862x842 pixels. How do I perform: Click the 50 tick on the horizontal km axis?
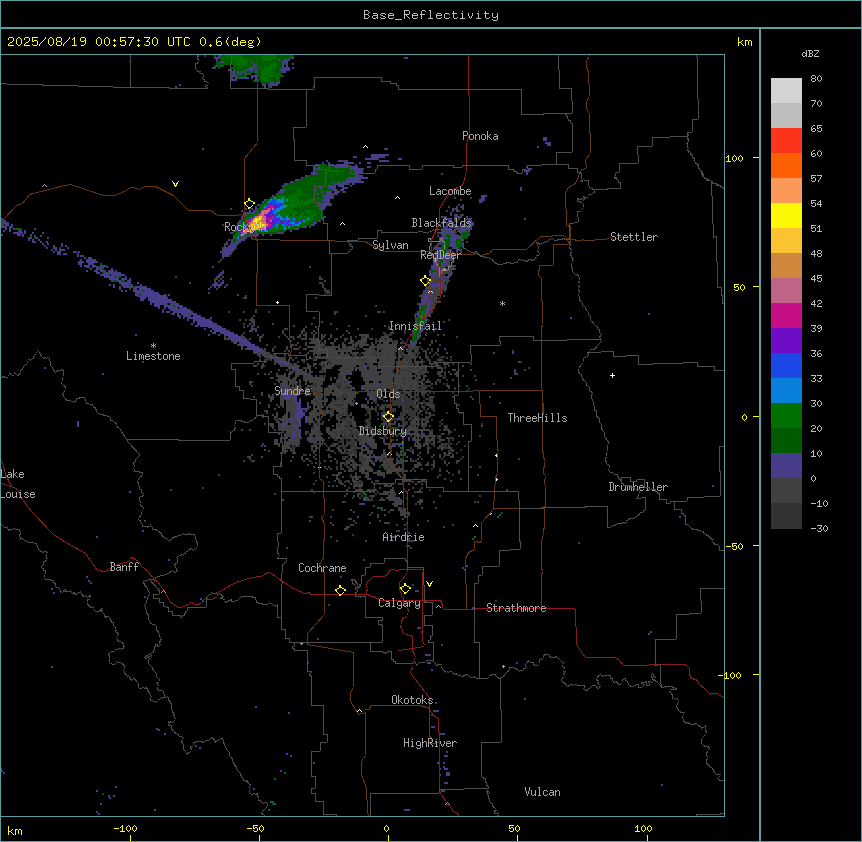[514, 828]
